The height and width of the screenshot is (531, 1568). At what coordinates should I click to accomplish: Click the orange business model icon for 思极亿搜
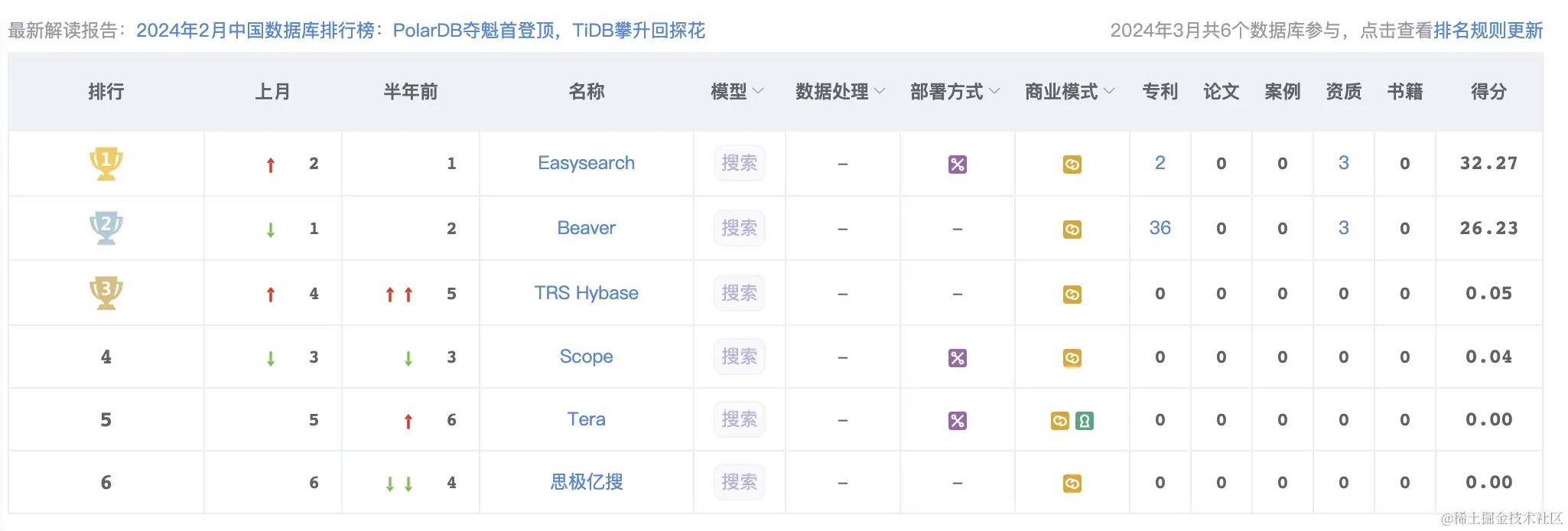click(1072, 484)
